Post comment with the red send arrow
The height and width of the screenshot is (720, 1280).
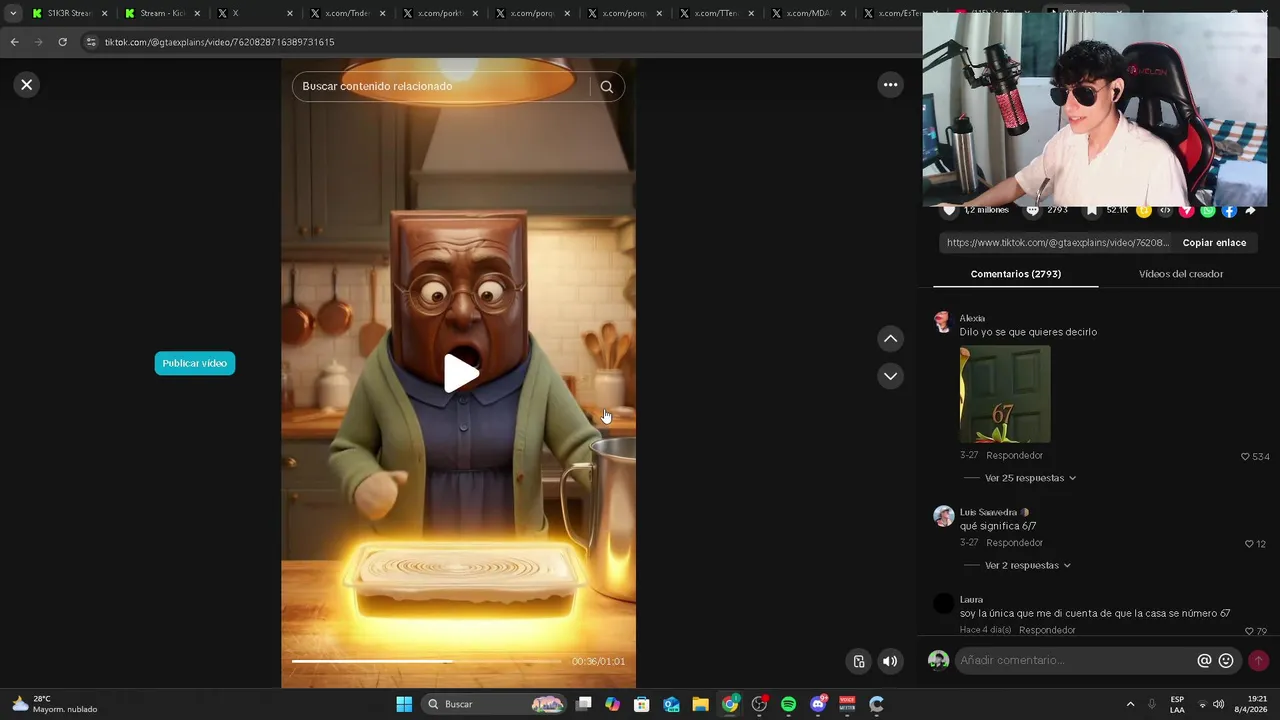click(1258, 661)
